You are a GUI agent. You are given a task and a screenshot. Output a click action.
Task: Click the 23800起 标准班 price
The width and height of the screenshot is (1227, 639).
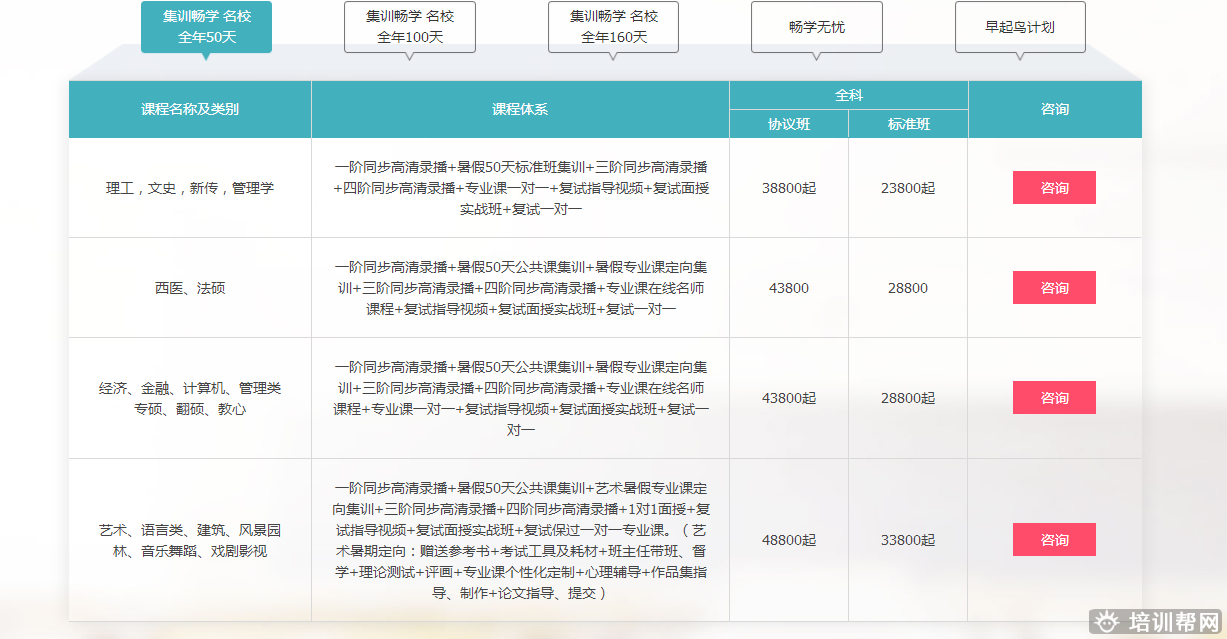[908, 188]
